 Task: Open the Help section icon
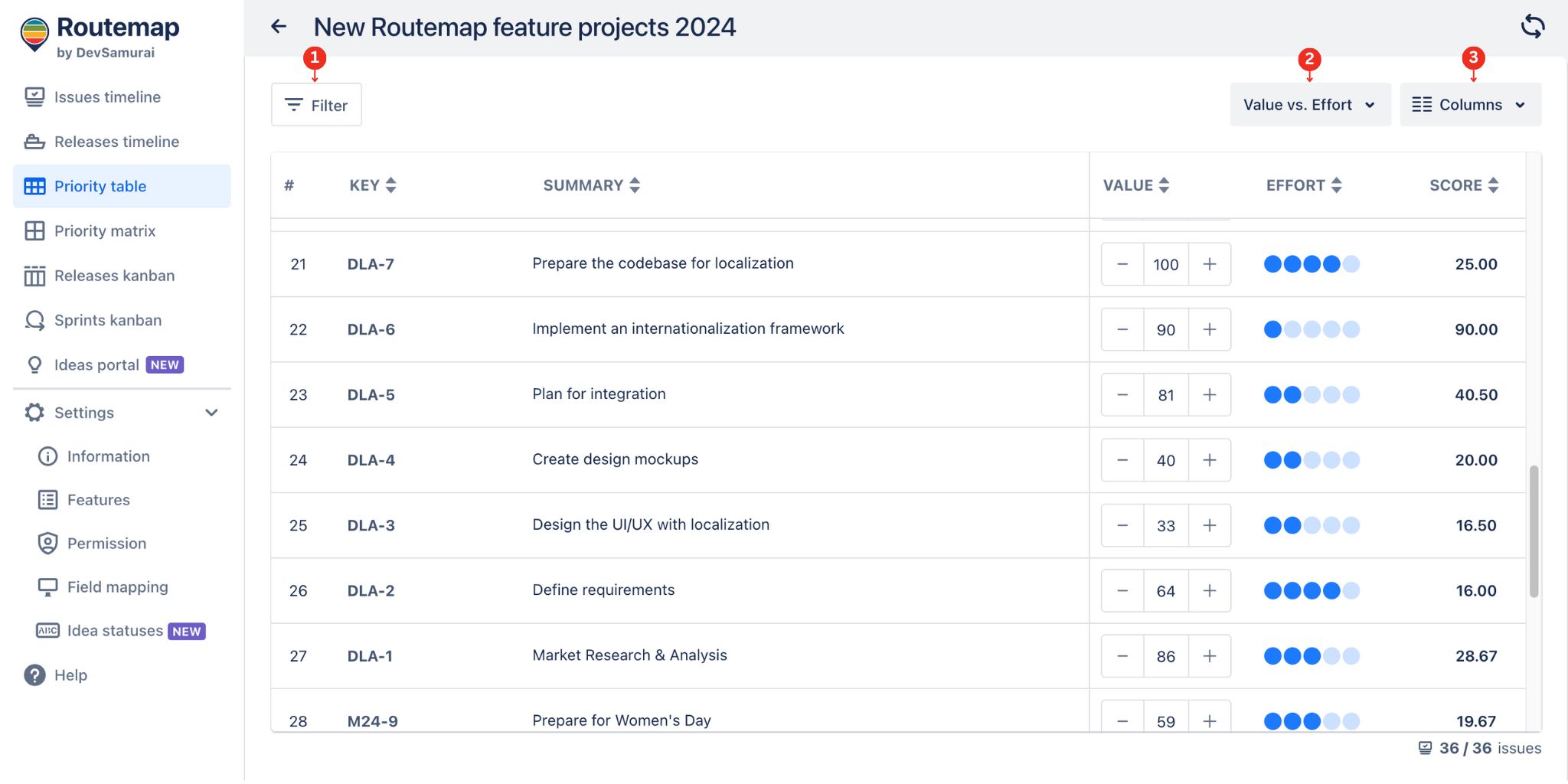[x=34, y=675]
